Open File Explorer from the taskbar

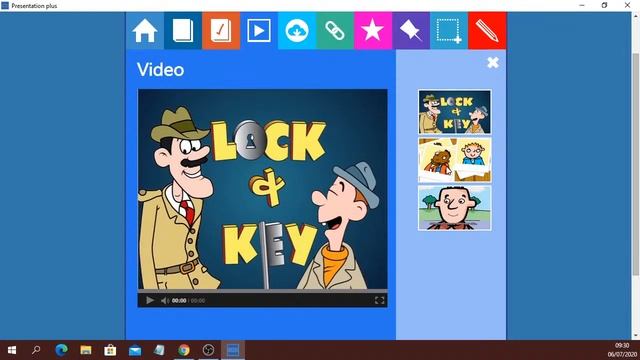(x=86, y=350)
